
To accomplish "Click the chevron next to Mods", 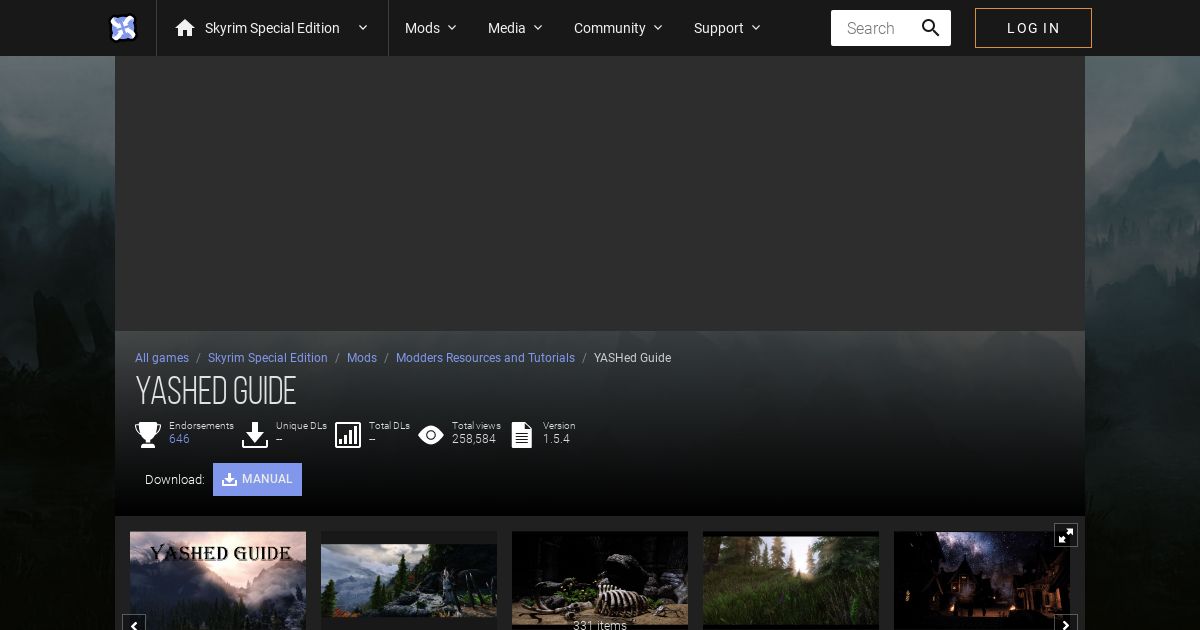I will (452, 28).
